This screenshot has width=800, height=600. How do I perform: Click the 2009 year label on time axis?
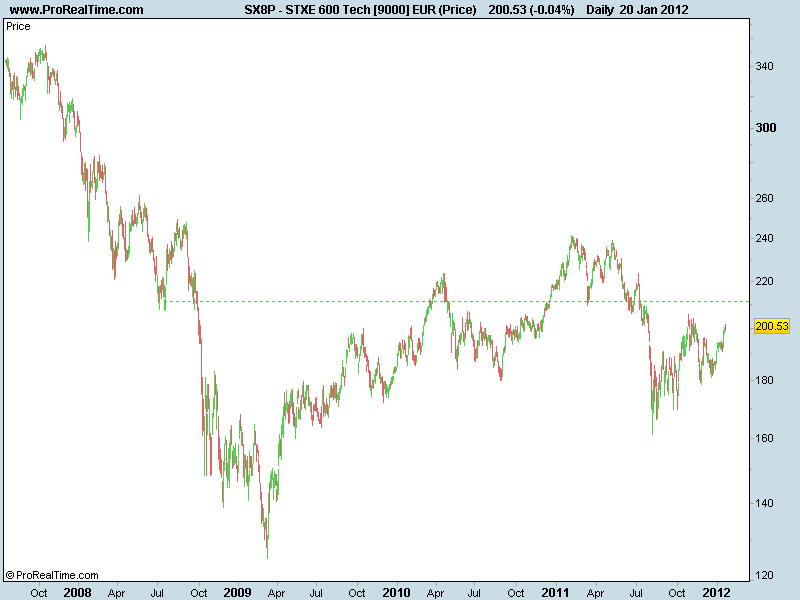tap(237, 592)
